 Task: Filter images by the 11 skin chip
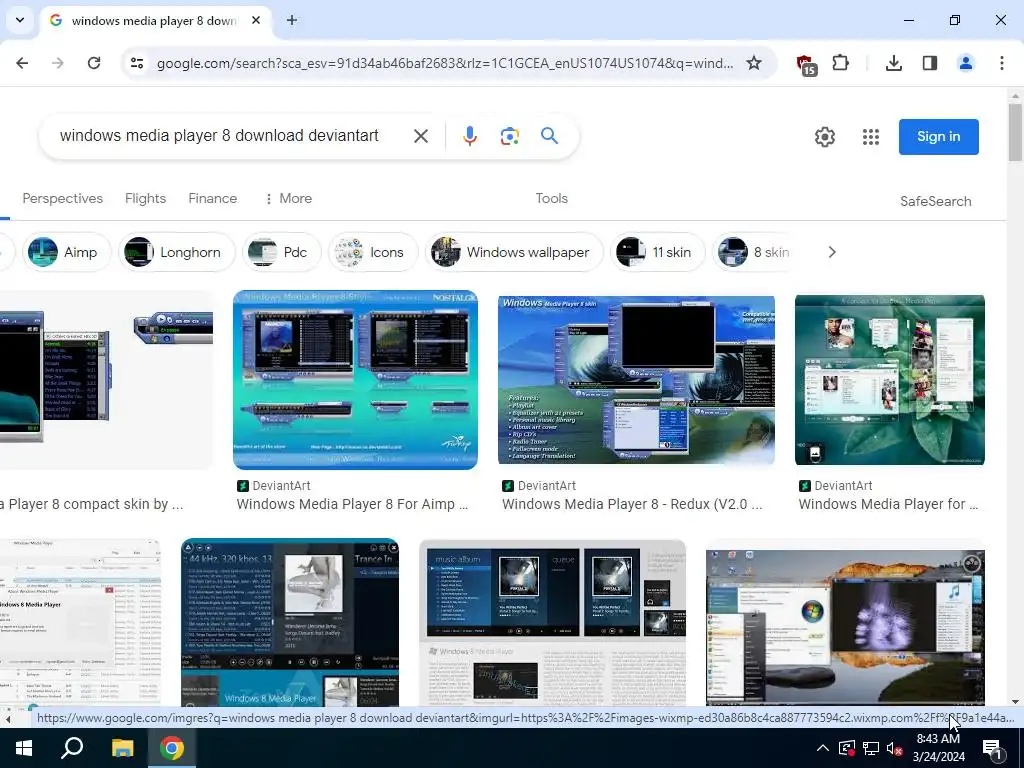[x=658, y=252]
